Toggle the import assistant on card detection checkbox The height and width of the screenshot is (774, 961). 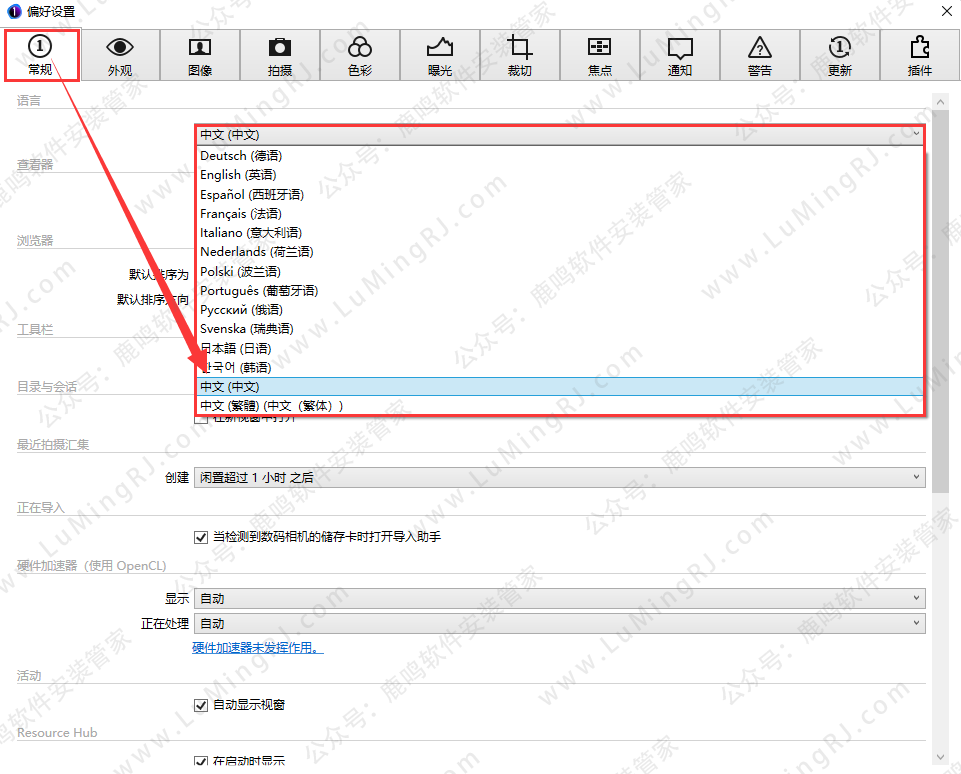(x=200, y=537)
